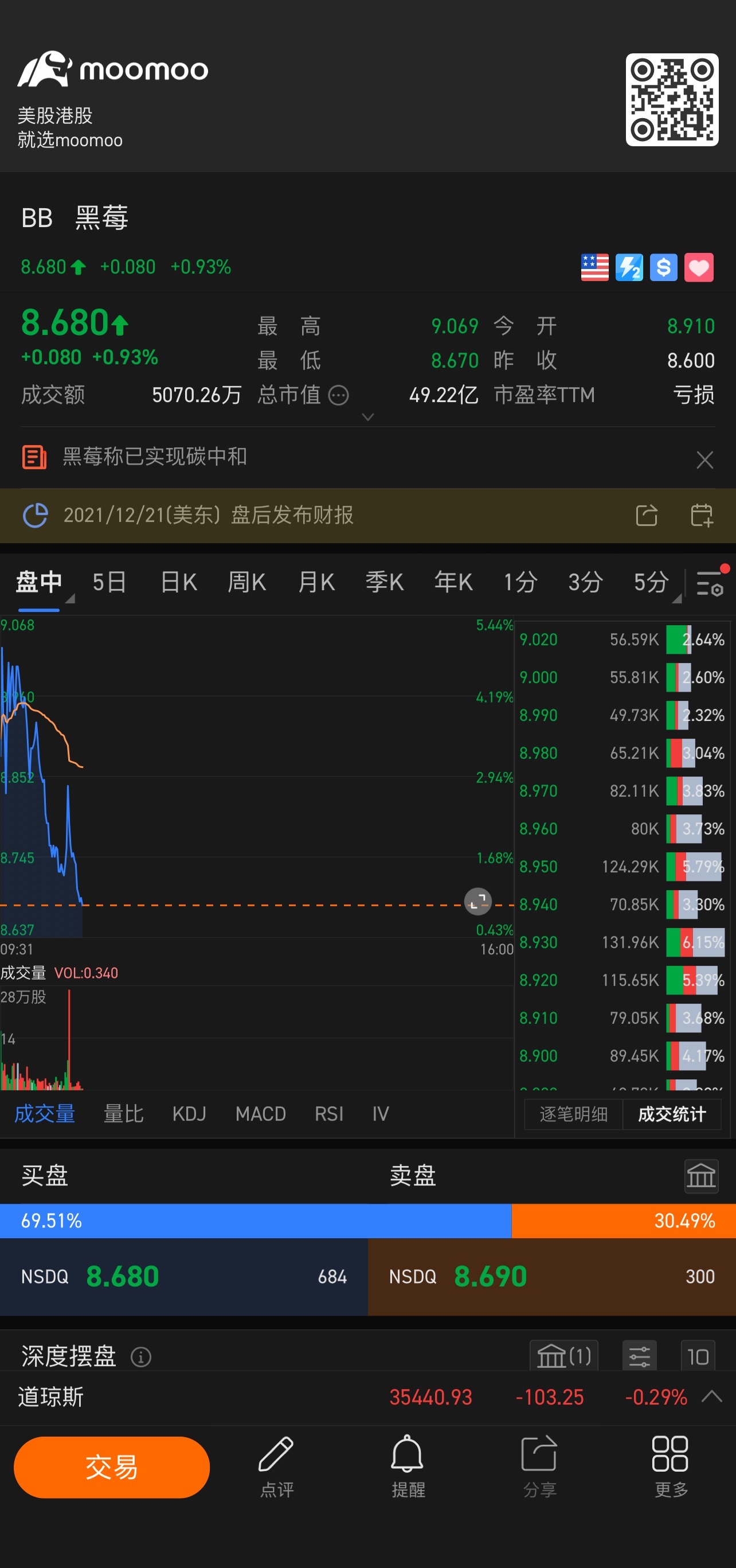The width and height of the screenshot is (736, 1568).
Task: Select the RSI indicator
Action: 329,1113
